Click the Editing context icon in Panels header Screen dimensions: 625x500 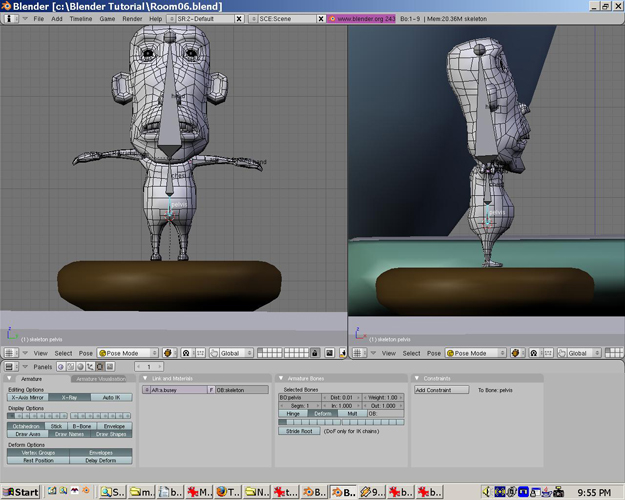(100, 367)
